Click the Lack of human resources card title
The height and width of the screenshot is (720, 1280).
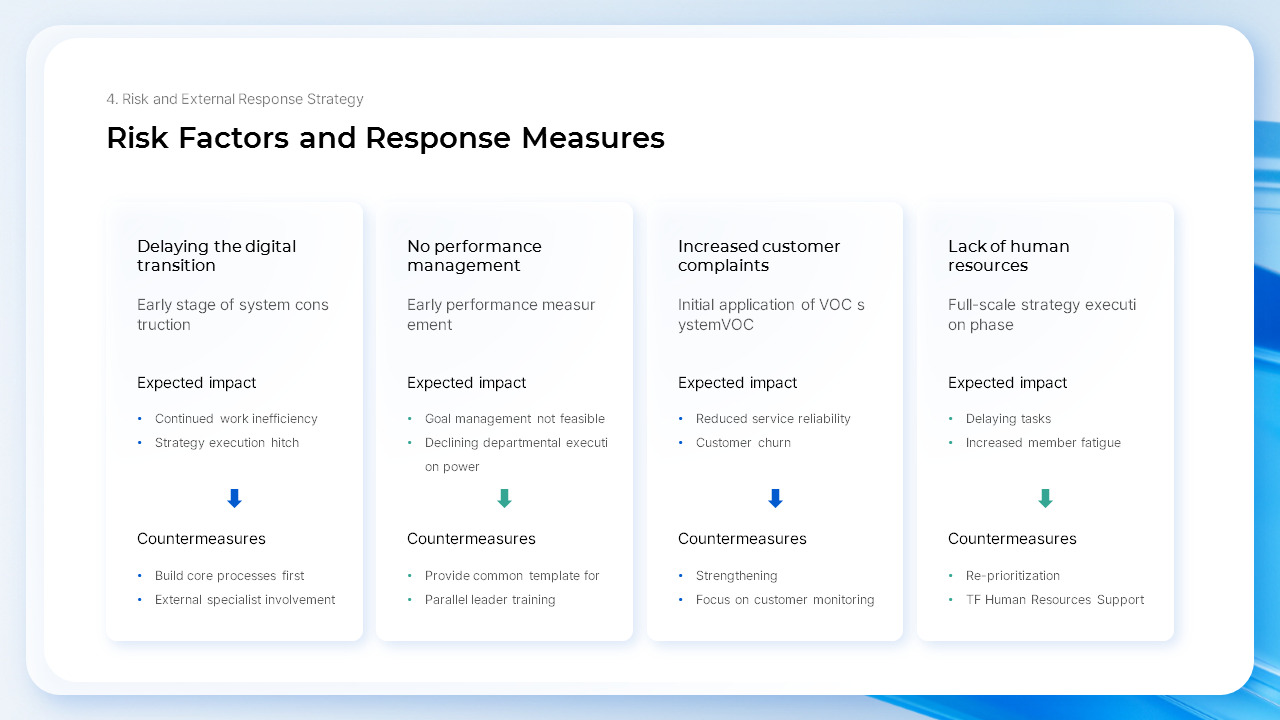pyautogui.click(x=1009, y=256)
